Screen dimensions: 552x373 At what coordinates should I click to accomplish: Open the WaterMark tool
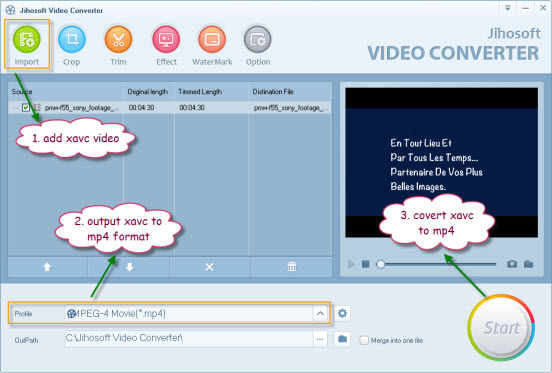(x=212, y=39)
